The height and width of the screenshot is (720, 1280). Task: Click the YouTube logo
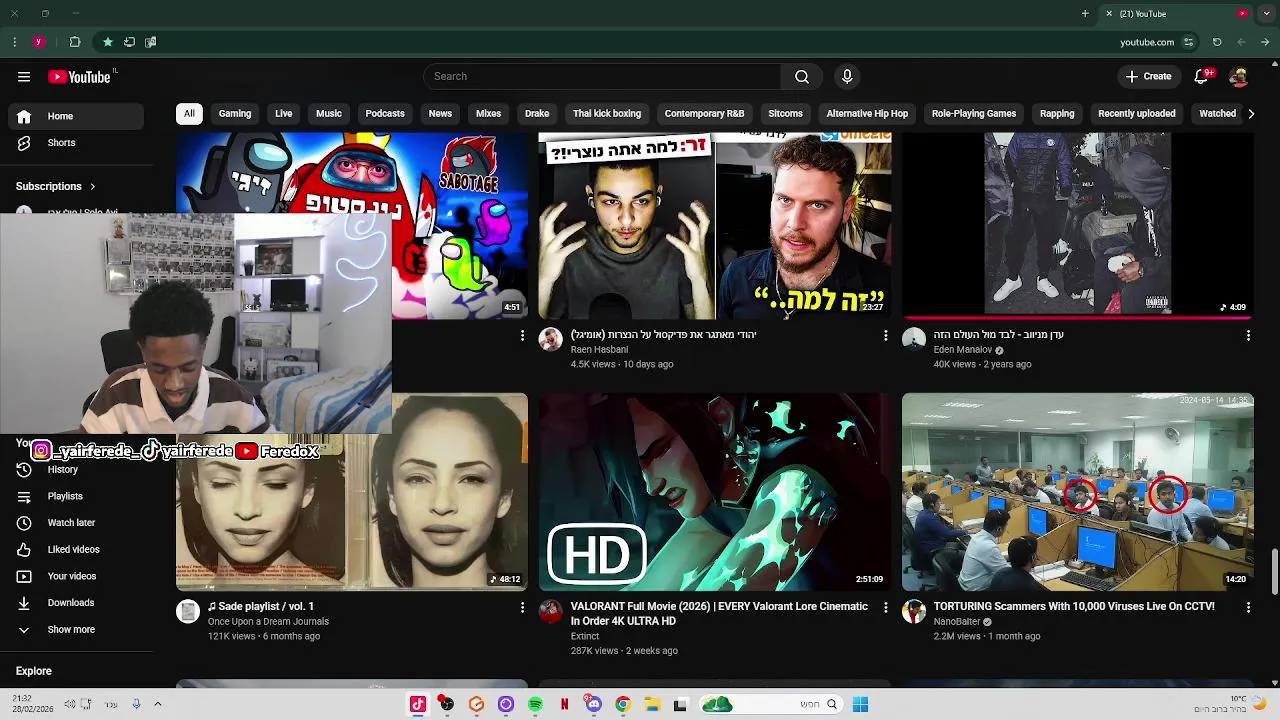(79, 77)
